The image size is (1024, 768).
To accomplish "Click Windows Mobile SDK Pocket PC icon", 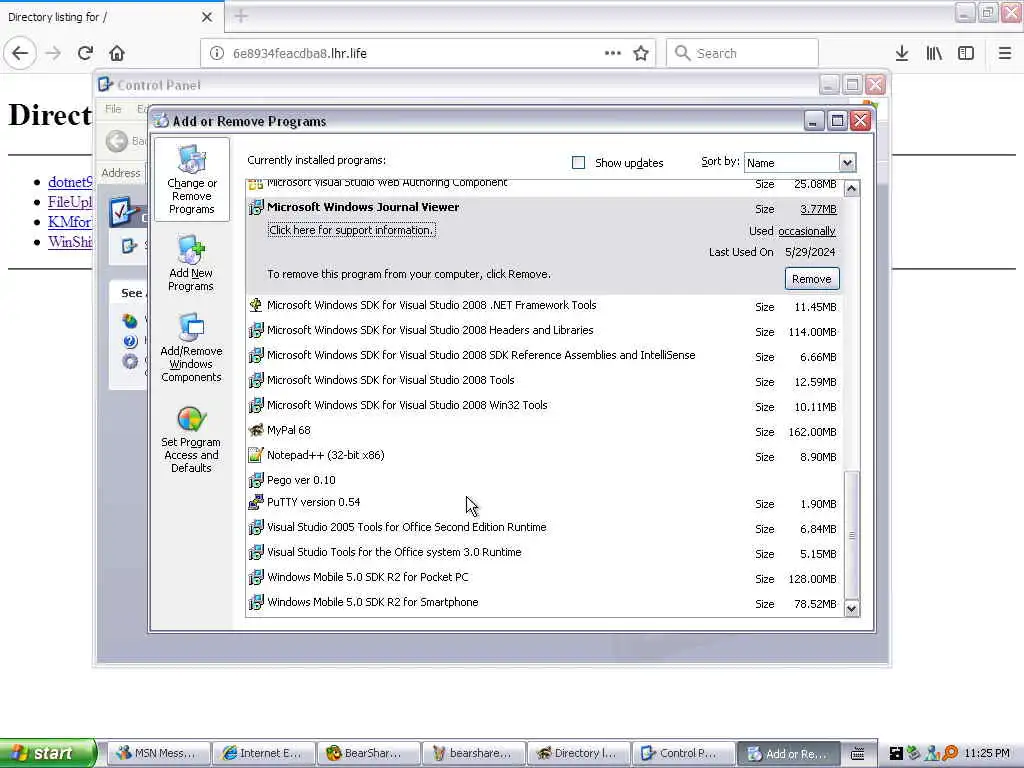I will (x=256, y=577).
